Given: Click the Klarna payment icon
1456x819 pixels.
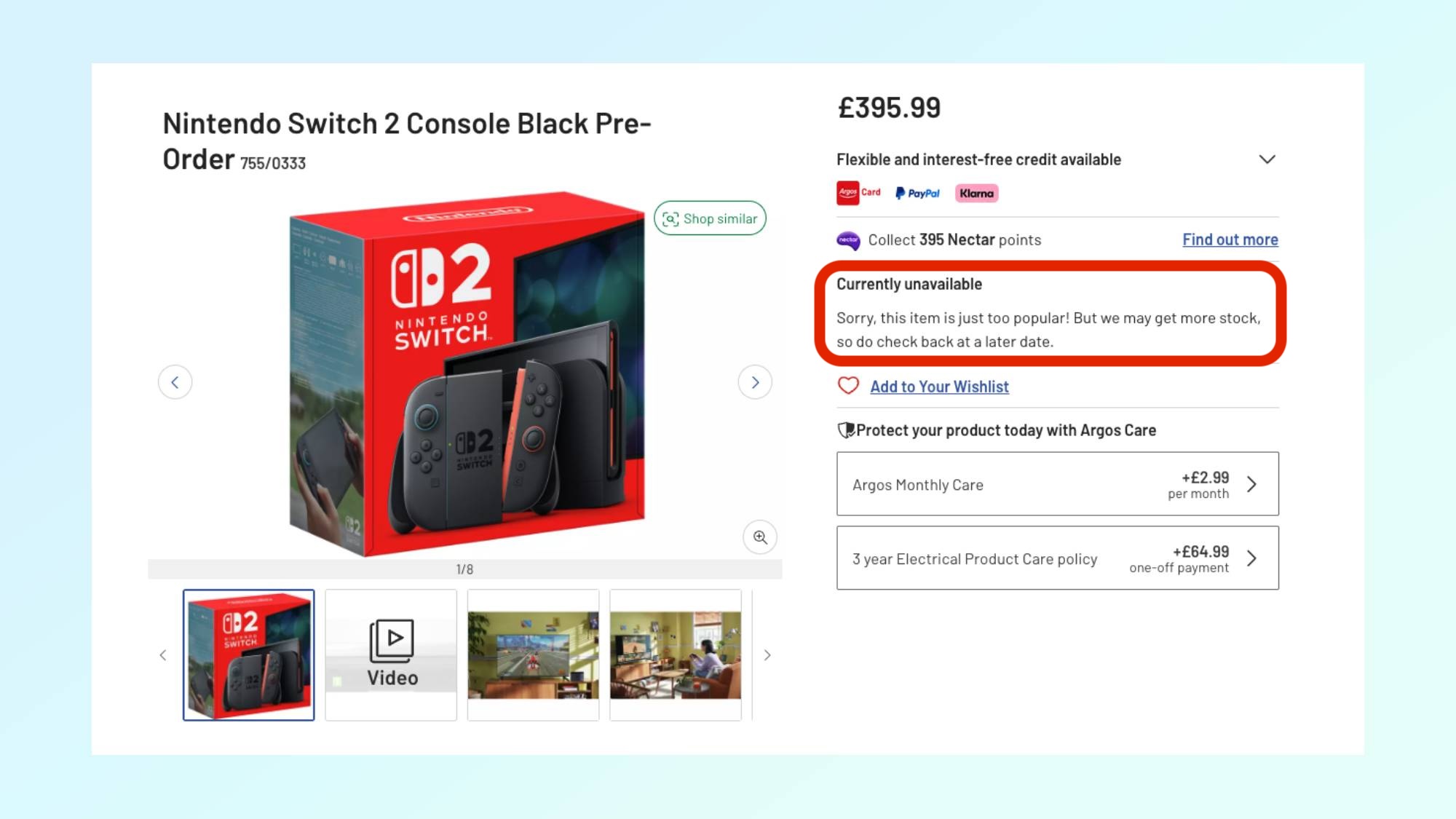Looking at the screenshot, I should tap(976, 193).
